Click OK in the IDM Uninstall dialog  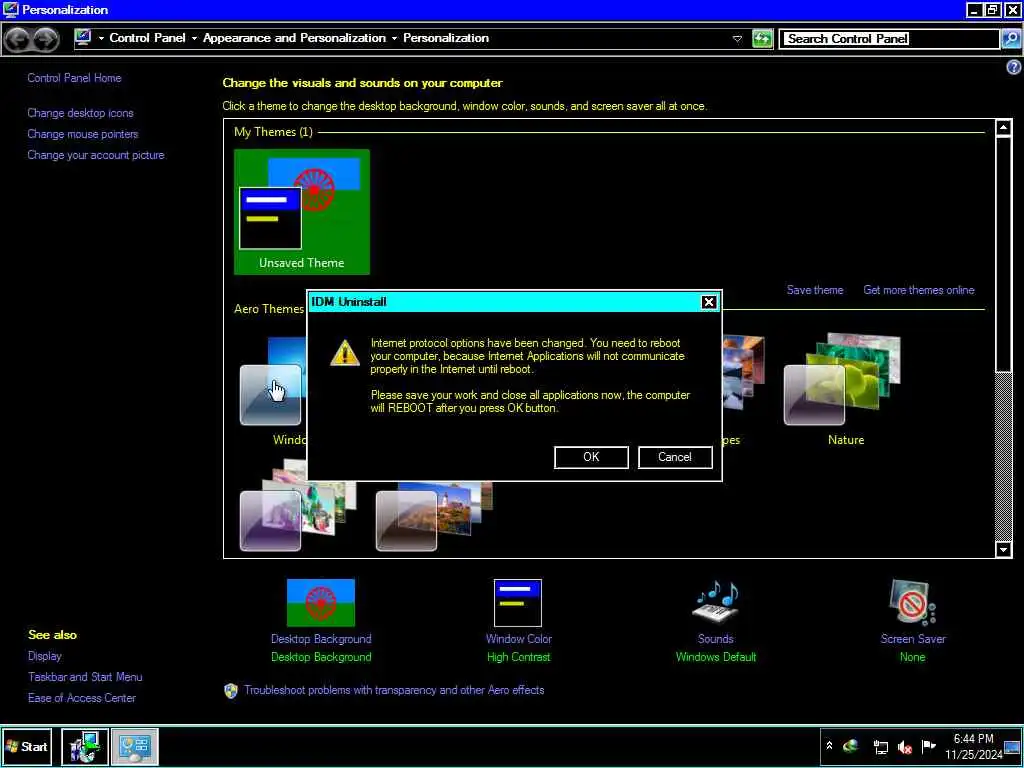[x=591, y=457]
